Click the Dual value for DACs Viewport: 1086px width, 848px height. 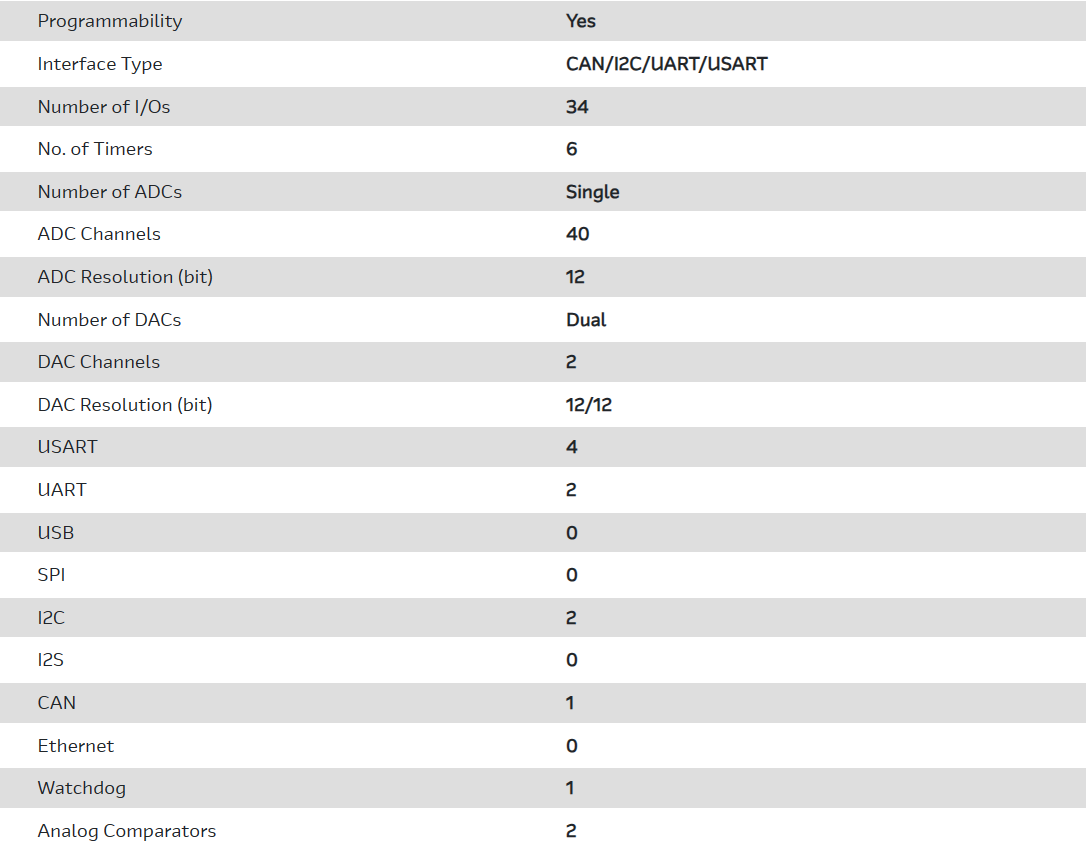pos(586,320)
